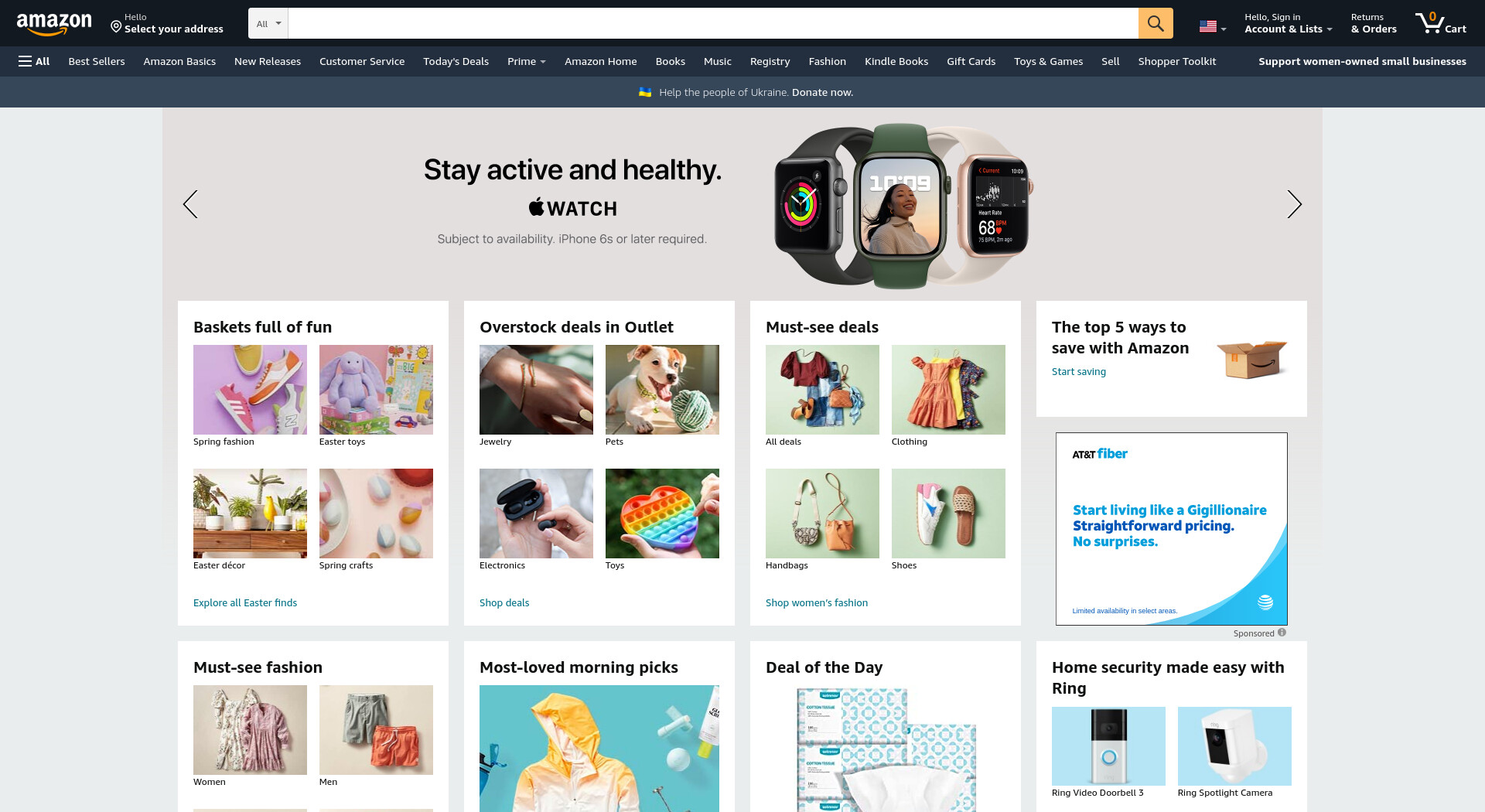The image size is (1485, 812).
Task: Open the All search category dropdown
Action: click(x=268, y=23)
